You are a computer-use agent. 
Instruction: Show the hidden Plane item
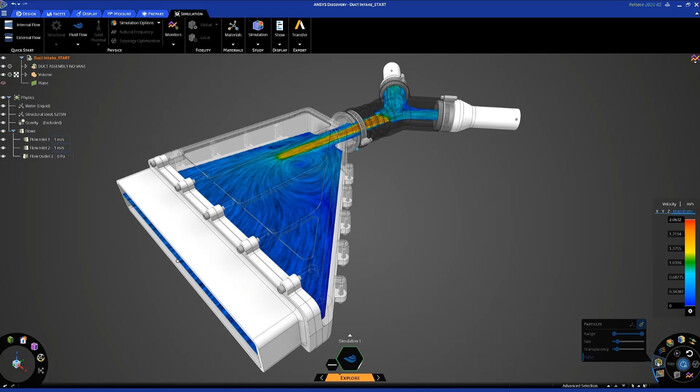click(x=3, y=83)
